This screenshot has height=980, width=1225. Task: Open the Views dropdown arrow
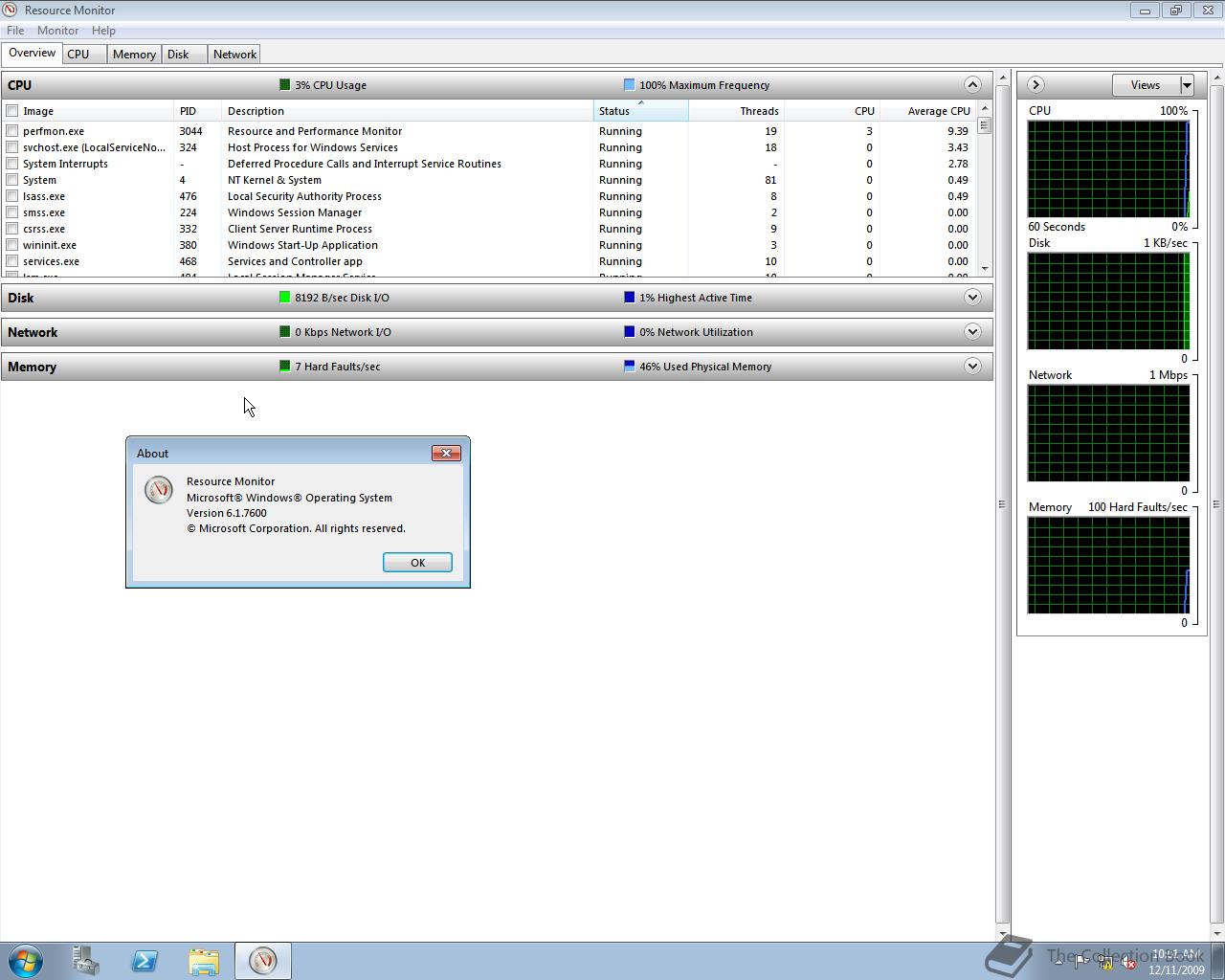pos(1187,85)
